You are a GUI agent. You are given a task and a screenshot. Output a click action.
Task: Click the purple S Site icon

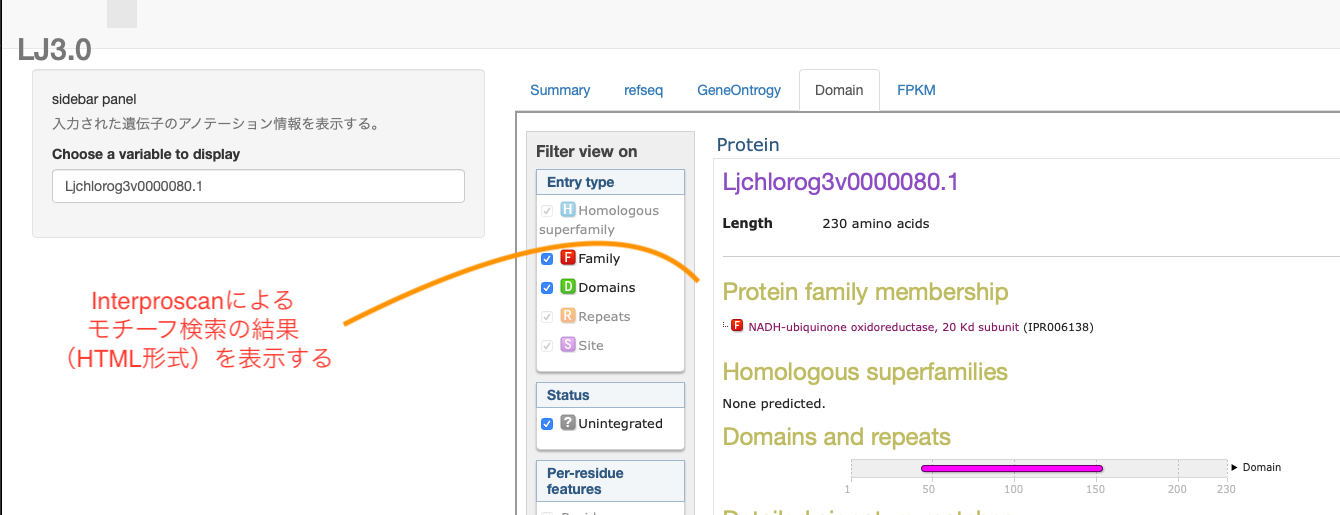(x=567, y=345)
